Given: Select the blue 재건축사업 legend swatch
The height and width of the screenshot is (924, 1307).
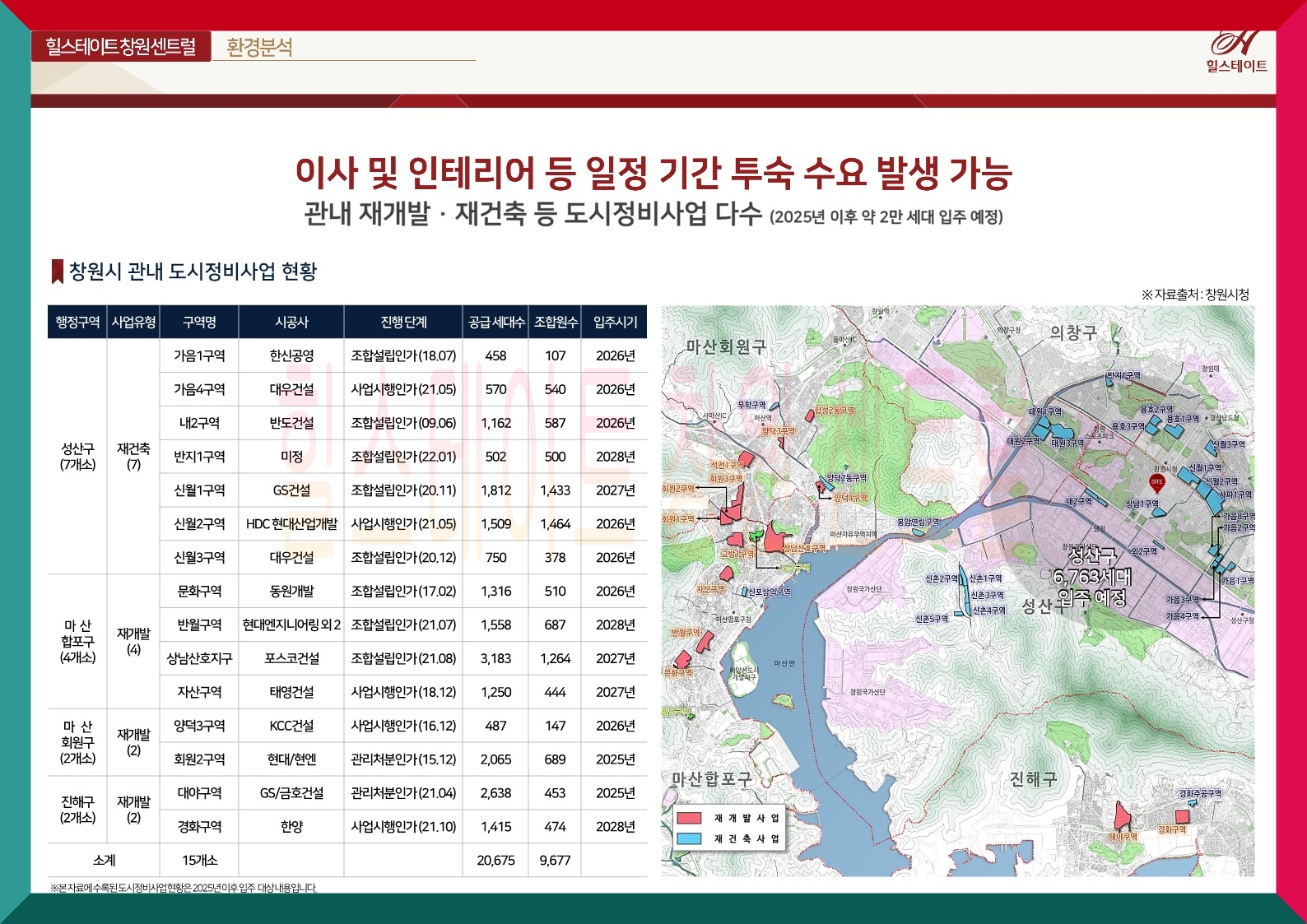Looking at the screenshot, I should (x=689, y=838).
